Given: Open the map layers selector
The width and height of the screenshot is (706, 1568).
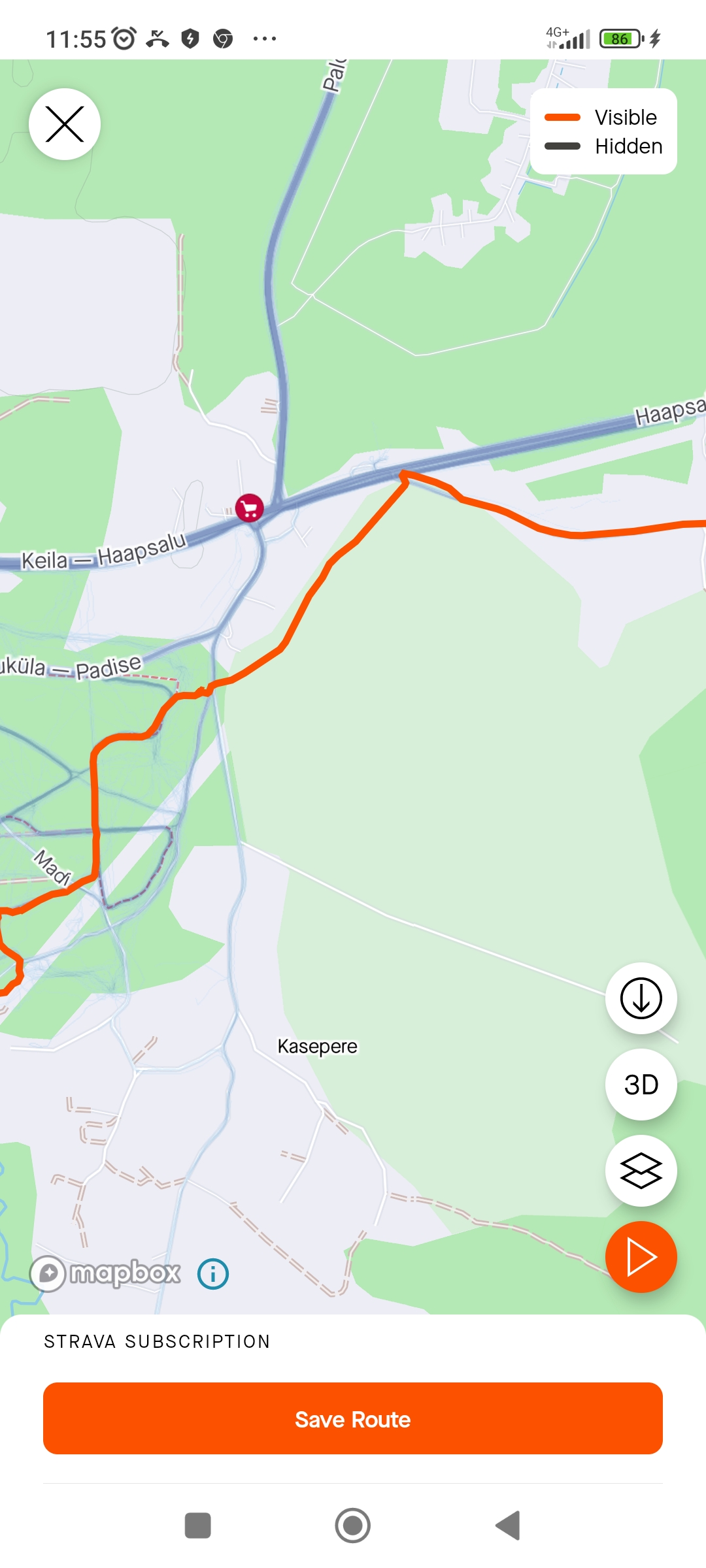Looking at the screenshot, I should (x=641, y=1171).
